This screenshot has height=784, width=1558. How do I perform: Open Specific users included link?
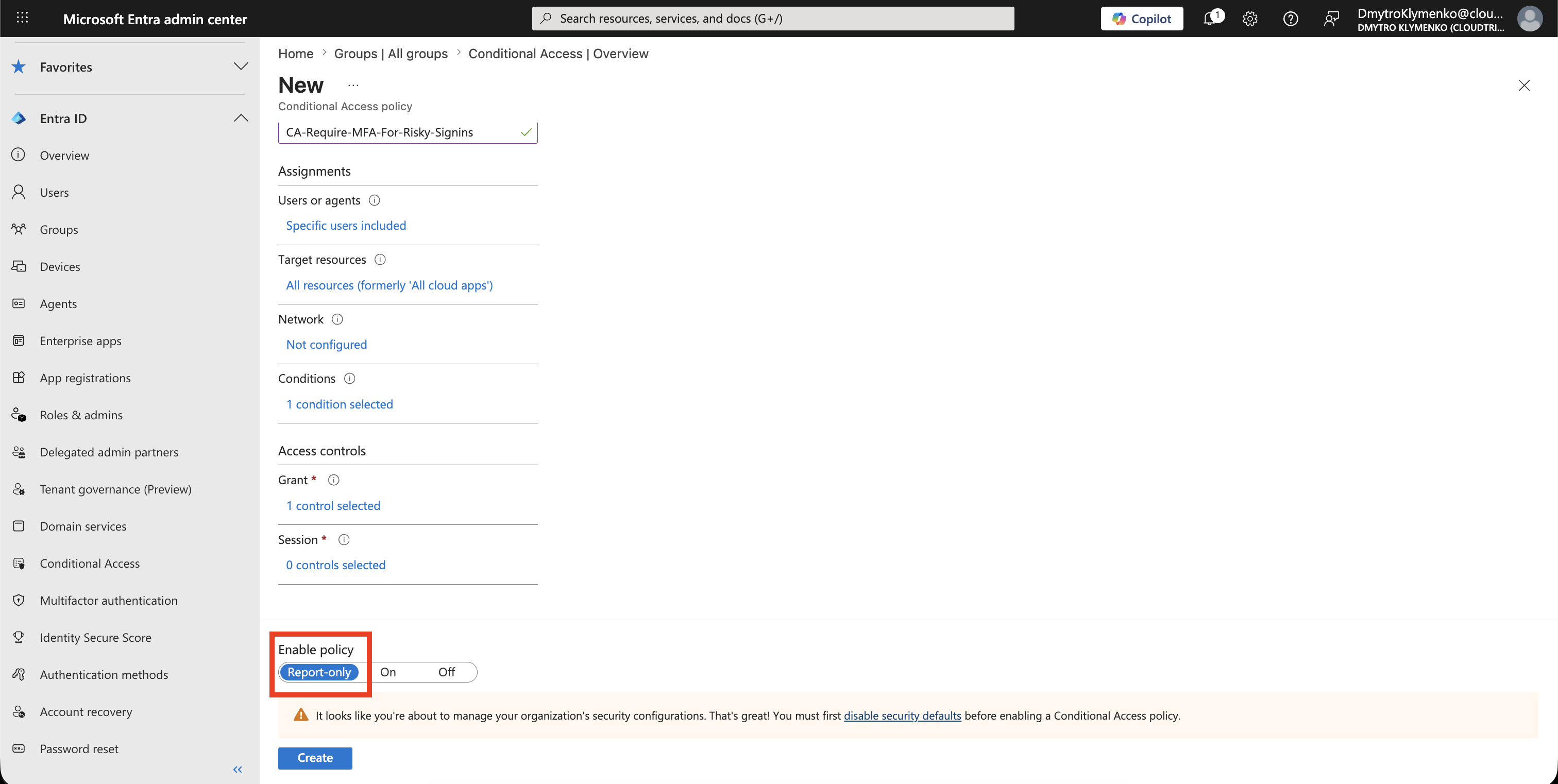(x=346, y=226)
